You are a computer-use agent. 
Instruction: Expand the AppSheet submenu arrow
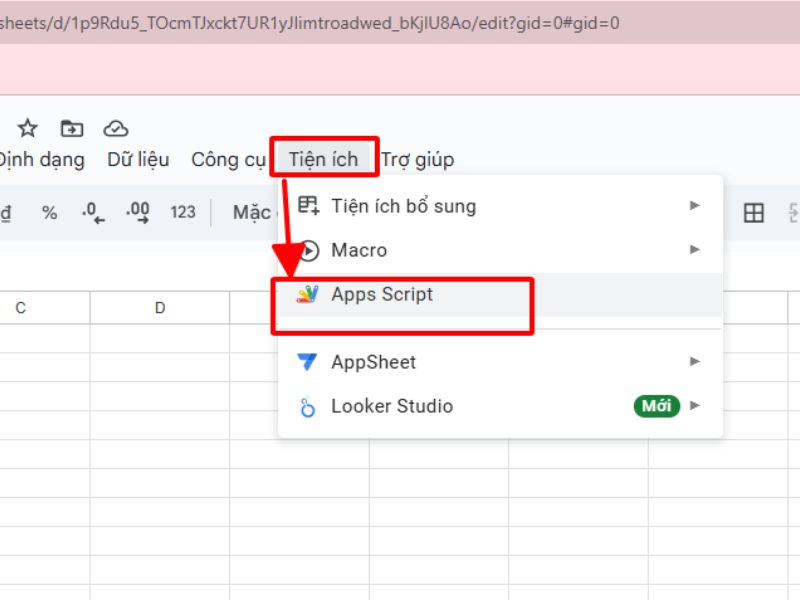(x=694, y=362)
